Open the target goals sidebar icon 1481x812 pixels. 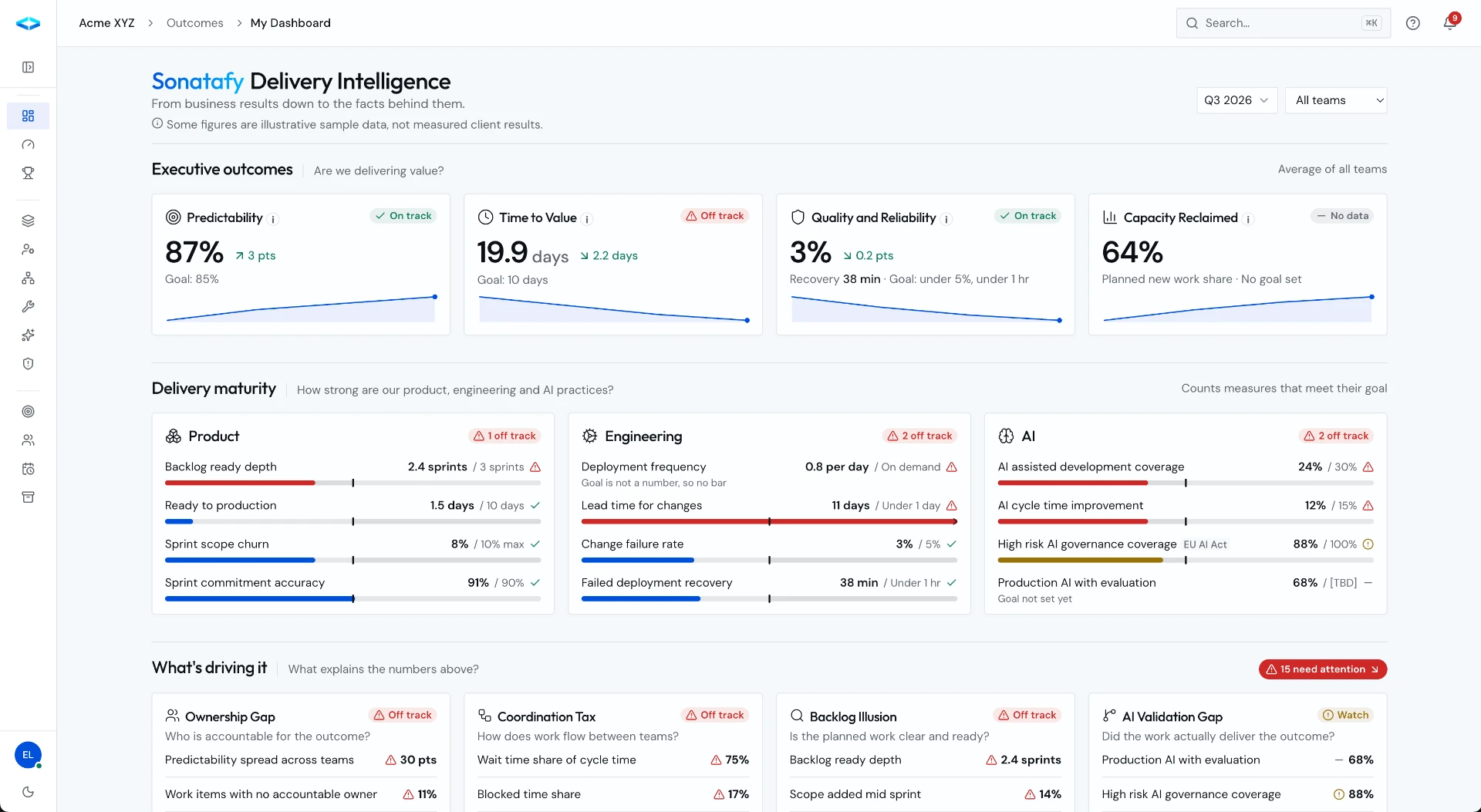point(28,411)
